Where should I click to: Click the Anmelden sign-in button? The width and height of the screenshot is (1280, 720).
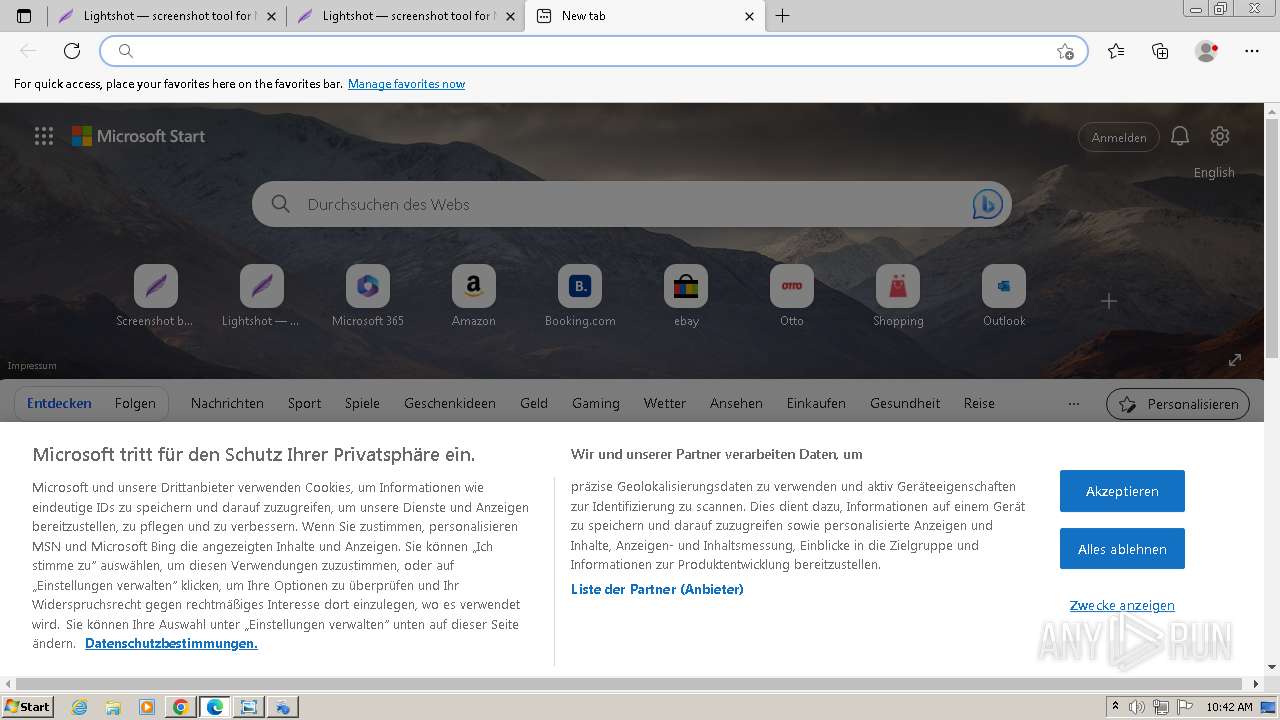pos(1119,137)
